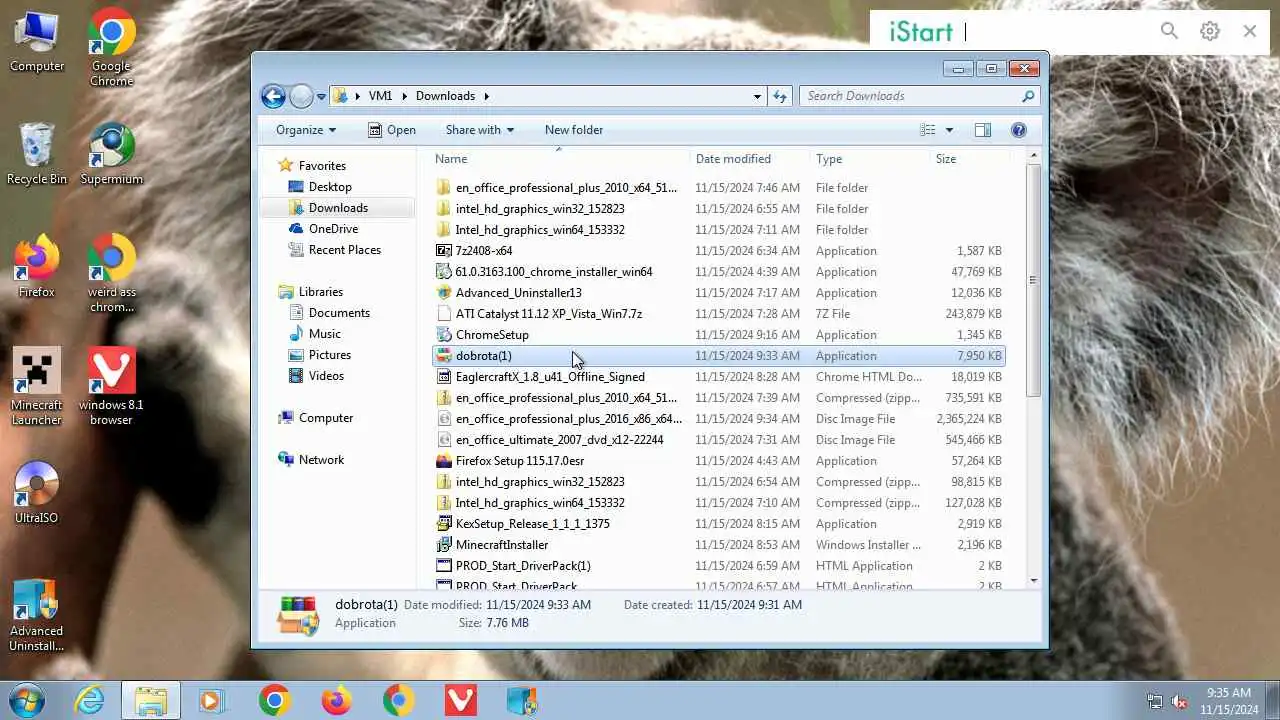Select Firefox Setup 115.17.0esr file
This screenshot has width=1280, height=720.
coord(719,461)
